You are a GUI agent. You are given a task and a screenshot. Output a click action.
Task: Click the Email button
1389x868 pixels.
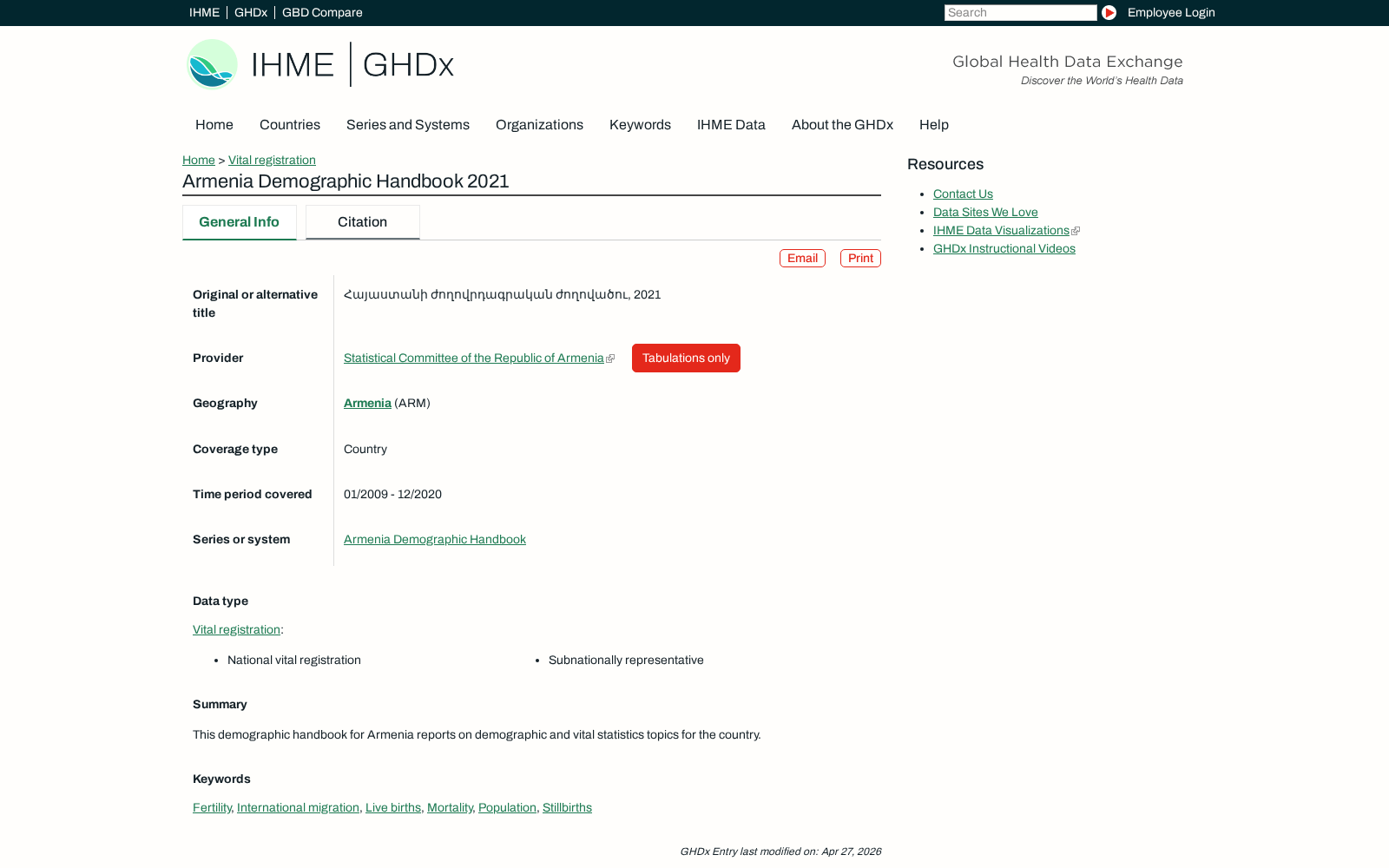point(802,258)
